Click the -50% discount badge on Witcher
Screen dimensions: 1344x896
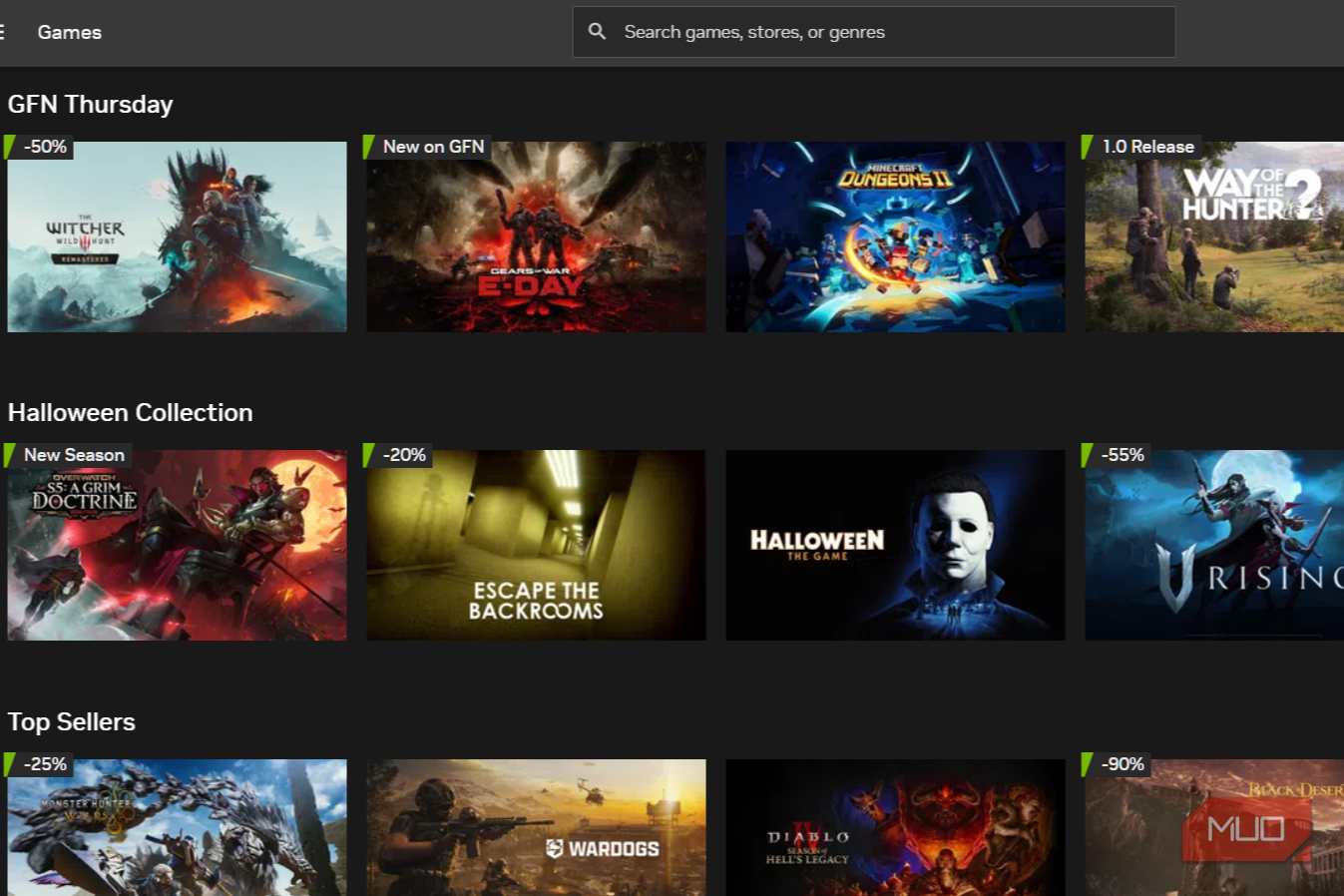click(38, 147)
